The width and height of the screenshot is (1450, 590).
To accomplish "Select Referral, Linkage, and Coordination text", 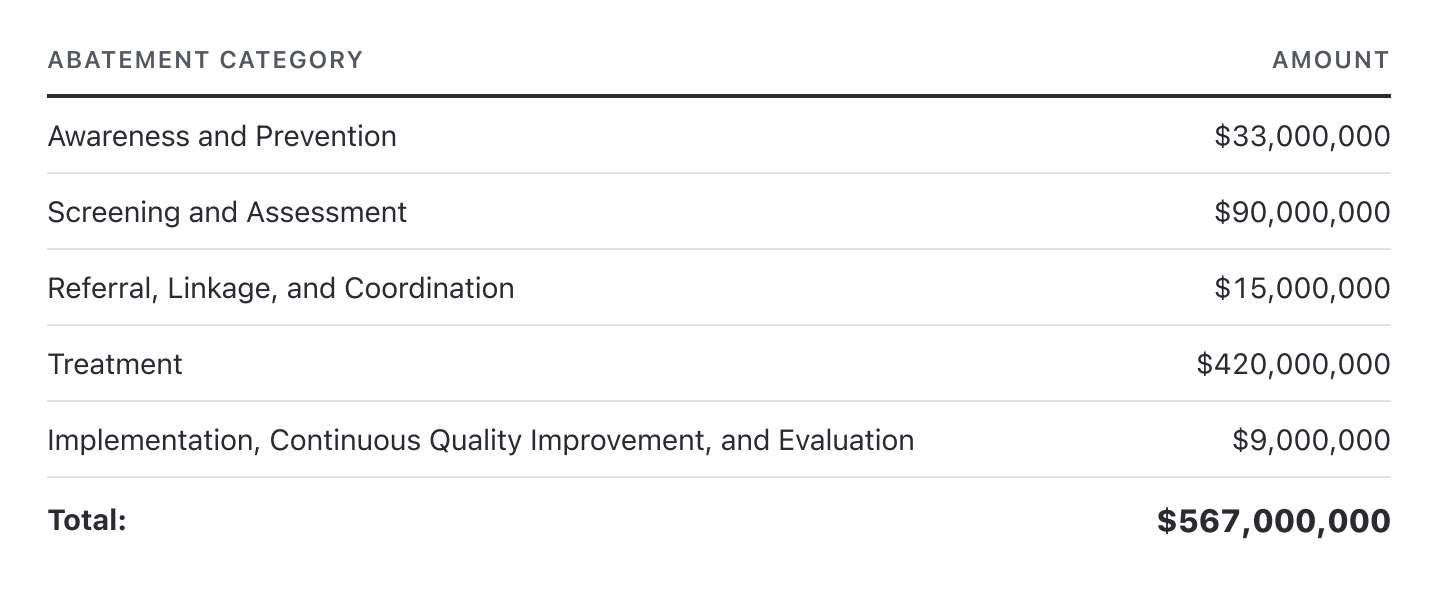I will point(281,288).
